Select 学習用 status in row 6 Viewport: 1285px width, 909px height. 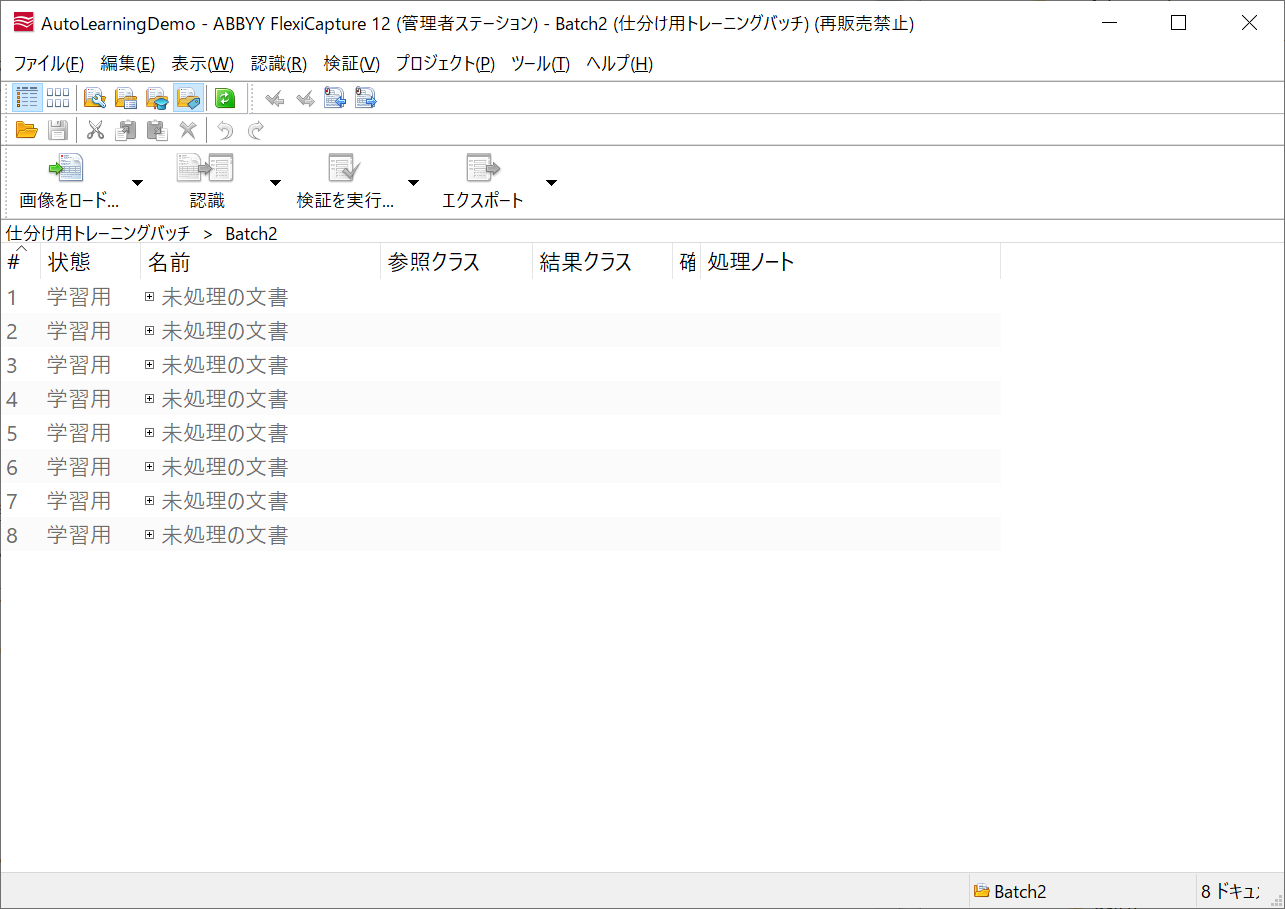[x=79, y=467]
